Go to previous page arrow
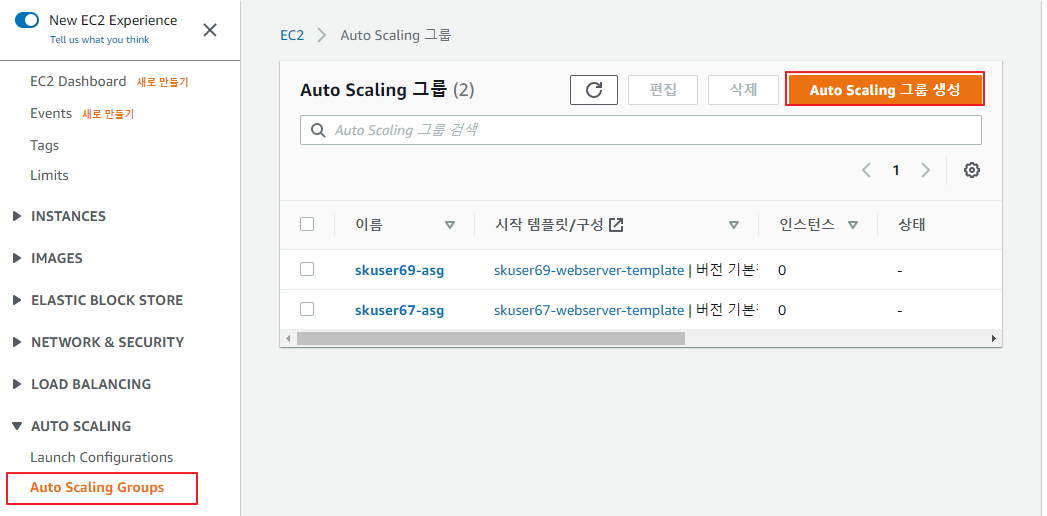 point(867,170)
